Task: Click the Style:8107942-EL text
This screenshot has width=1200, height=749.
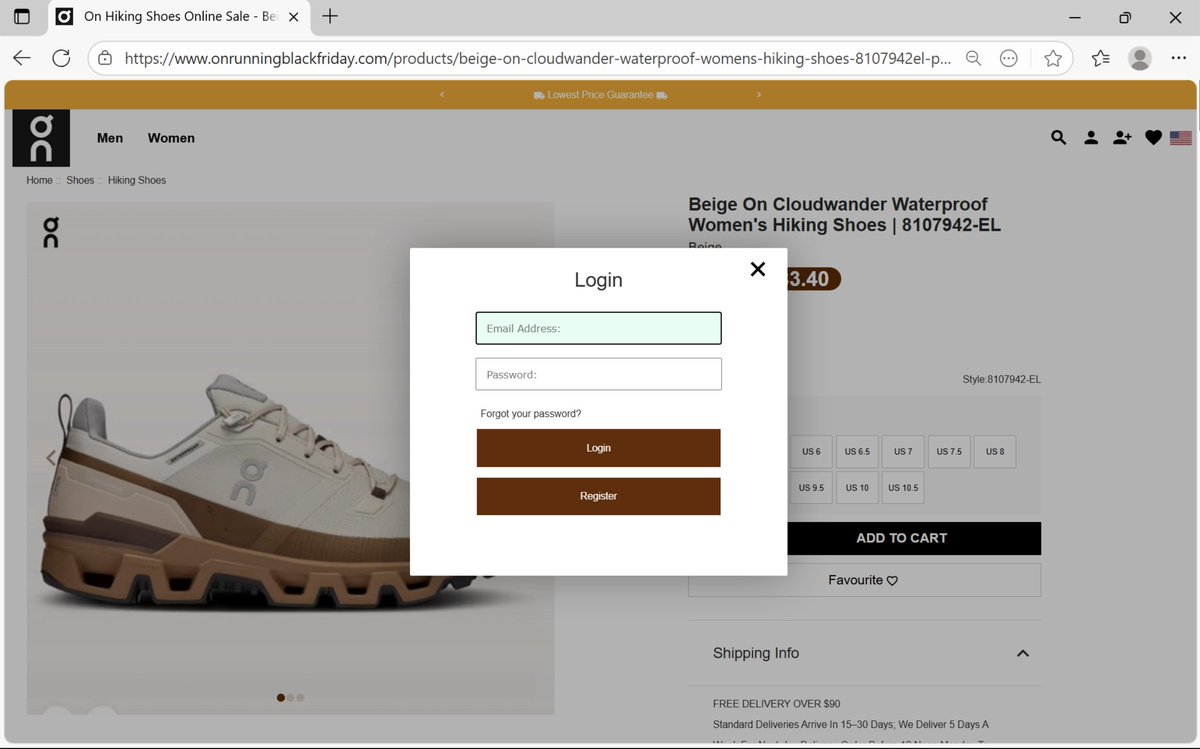Action: coord(1001,380)
